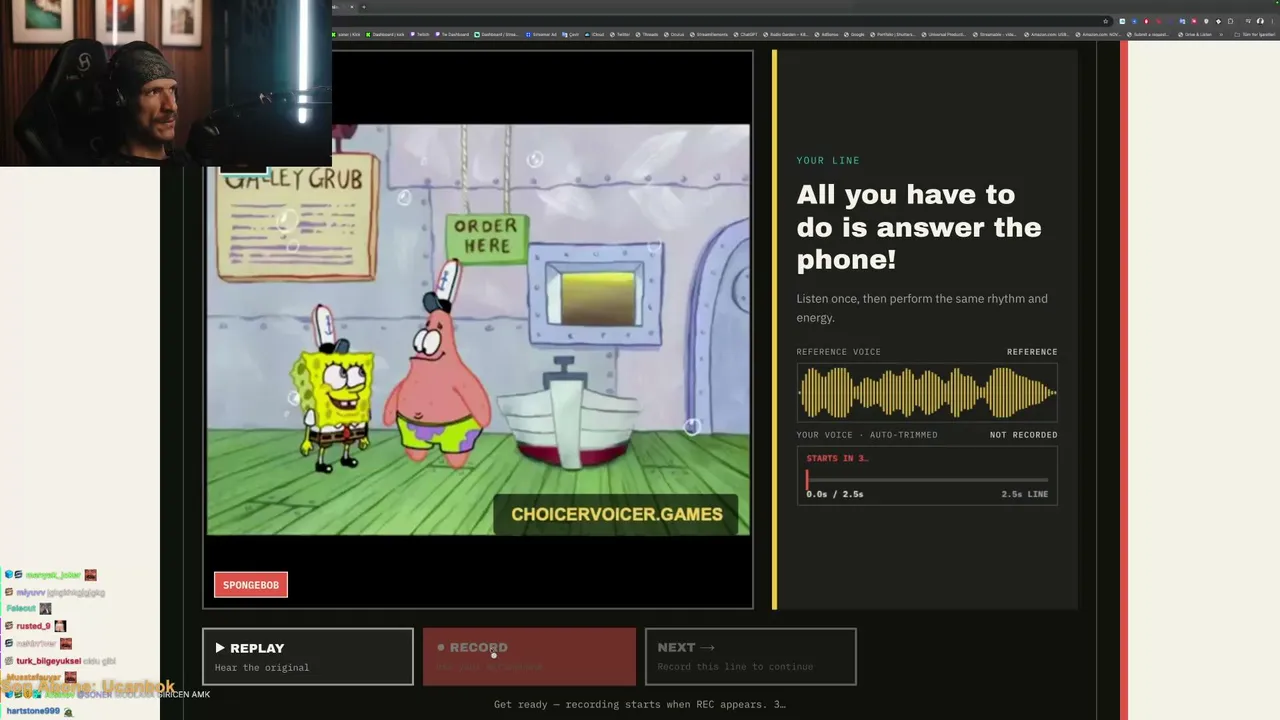The image size is (1280, 720).
Task: Open the 'Srteamer Ad' bookmark
Action: tap(541, 35)
